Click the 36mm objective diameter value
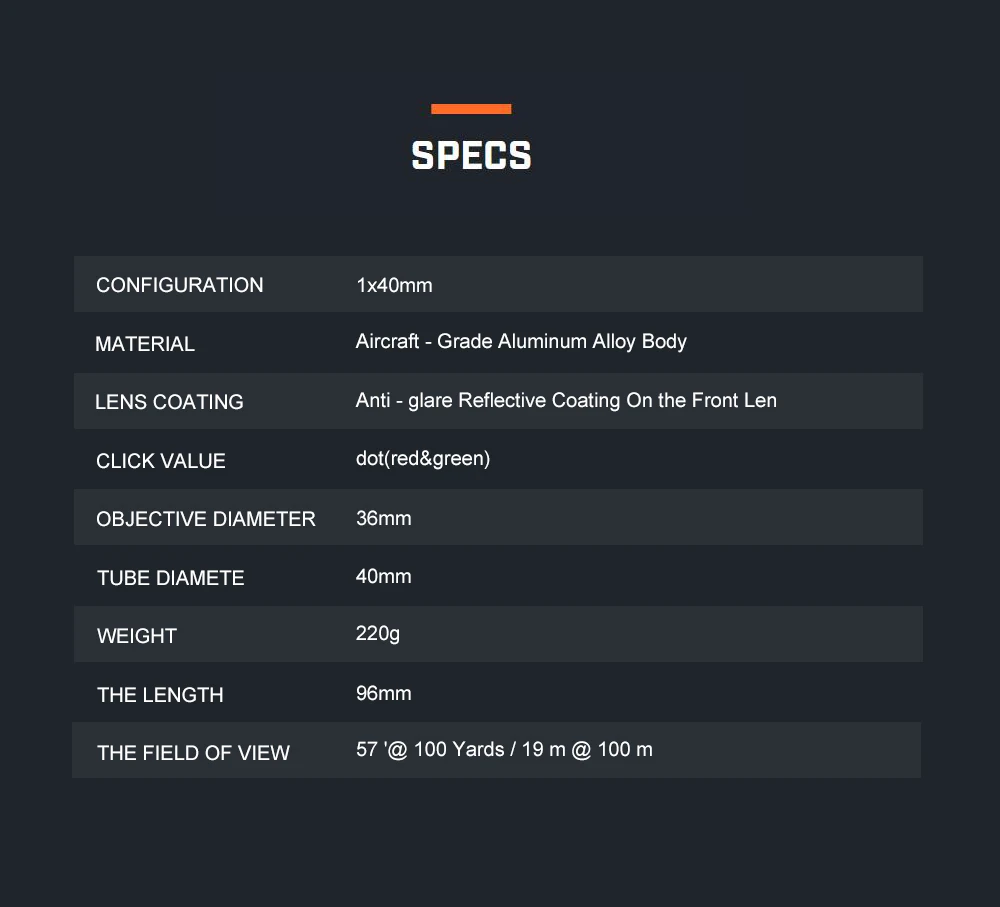Viewport: 1000px width, 907px height. click(x=383, y=518)
